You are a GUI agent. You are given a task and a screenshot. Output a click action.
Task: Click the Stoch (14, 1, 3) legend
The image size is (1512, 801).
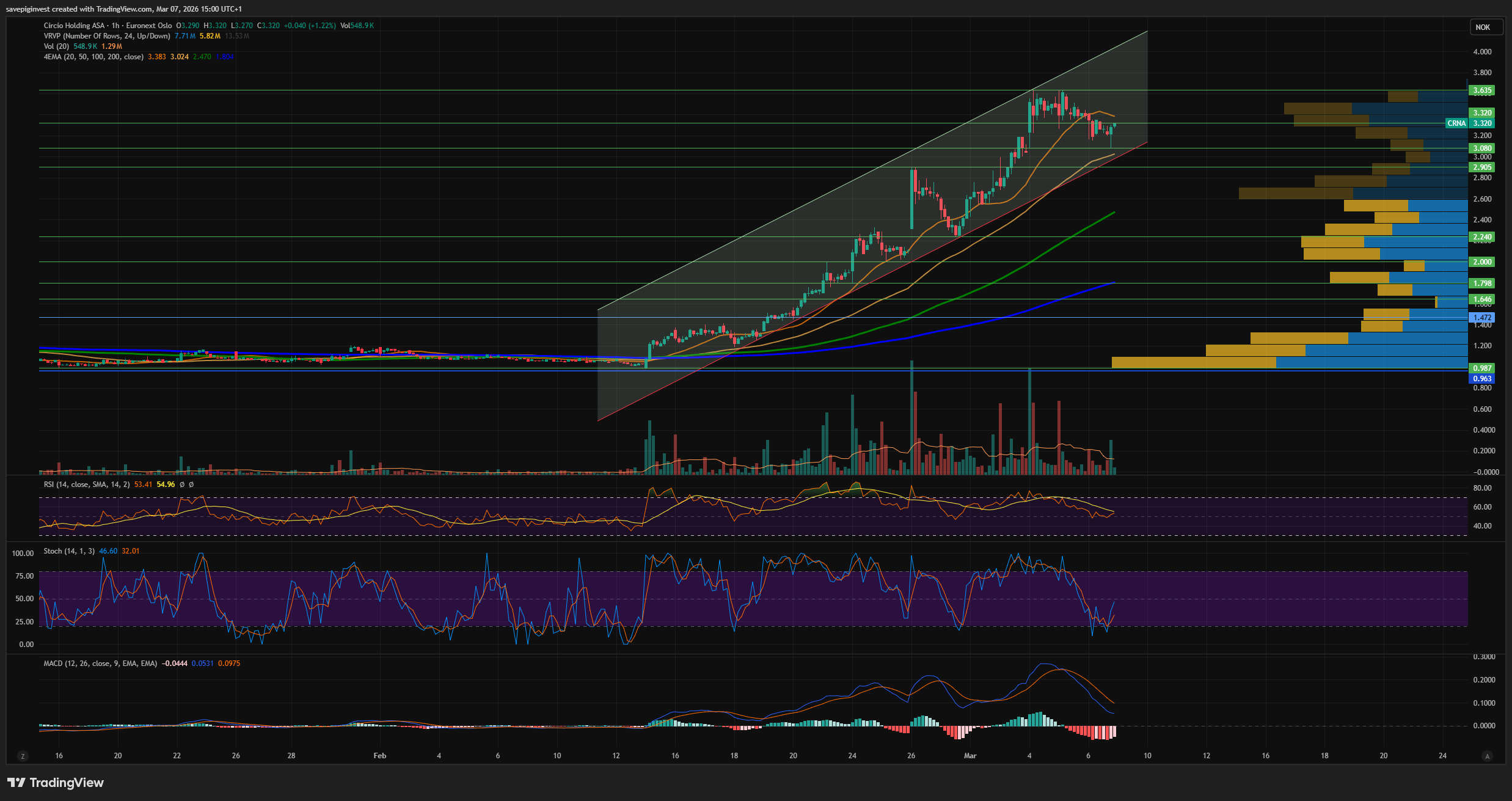(x=69, y=551)
